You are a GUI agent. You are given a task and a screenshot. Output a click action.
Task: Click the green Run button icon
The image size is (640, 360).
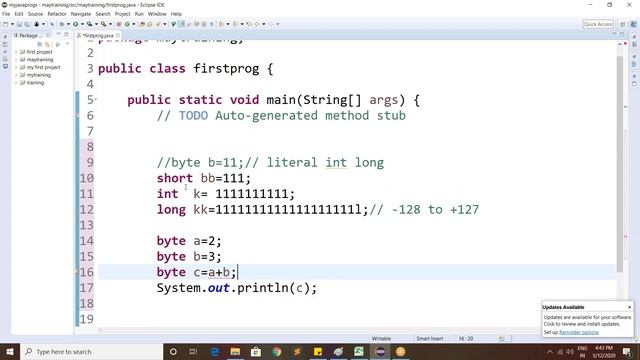pyautogui.click(x=76, y=24)
